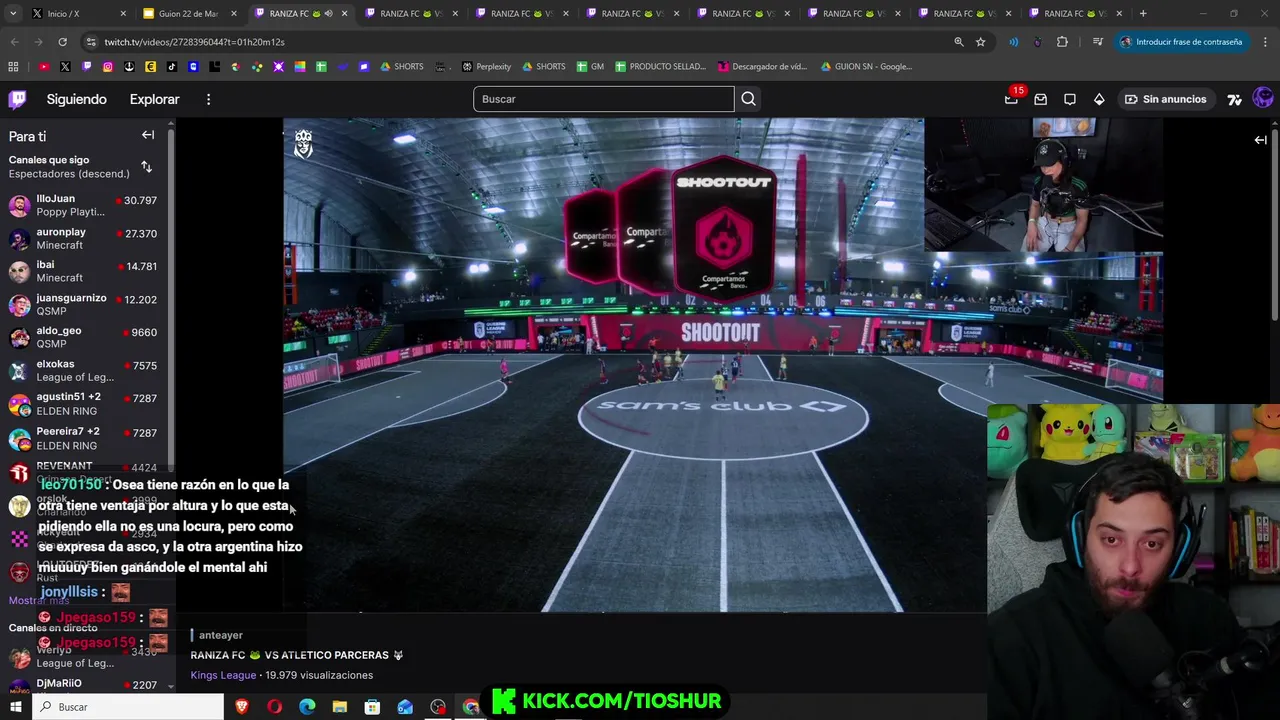The height and width of the screenshot is (720, 1280).
Task: Launch Brave from the taskbar
Action: click(x=241, y=707)
